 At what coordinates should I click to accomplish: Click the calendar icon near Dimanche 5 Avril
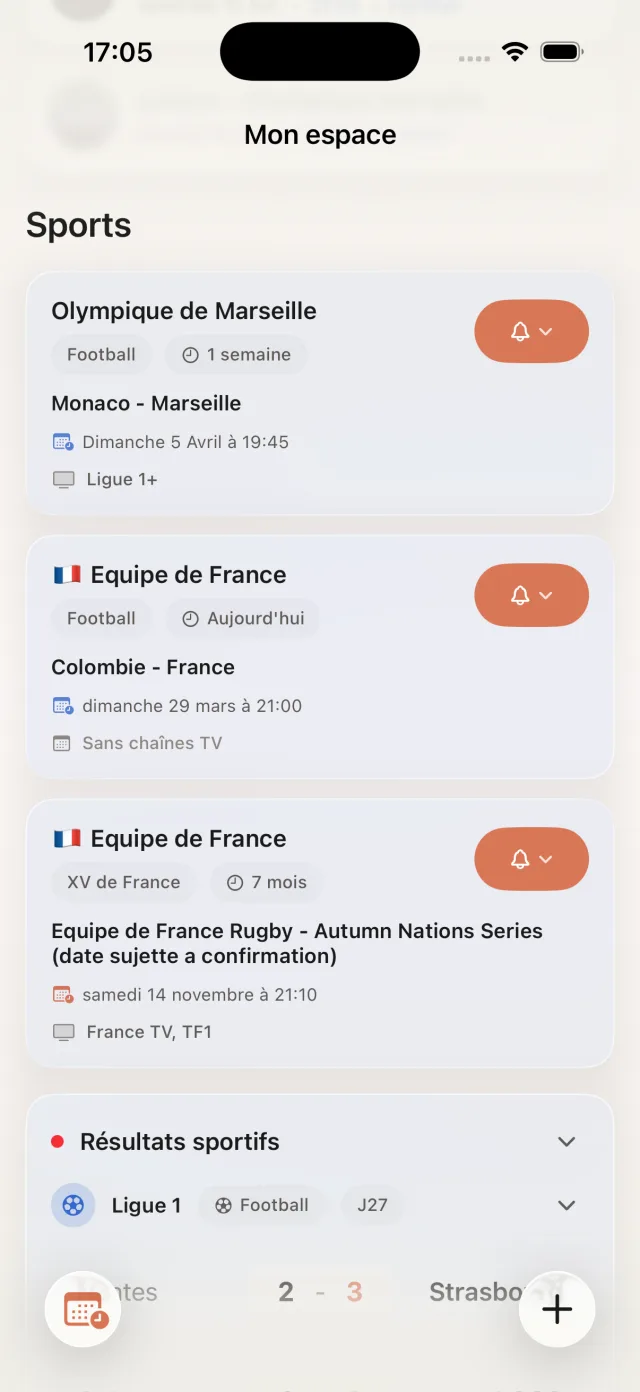tap(63, 441)
